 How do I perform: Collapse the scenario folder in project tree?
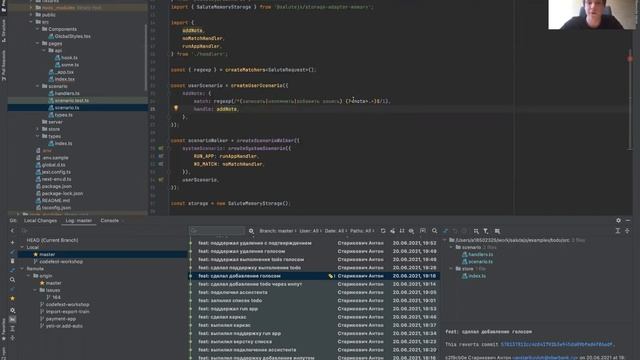pos(38,87)
